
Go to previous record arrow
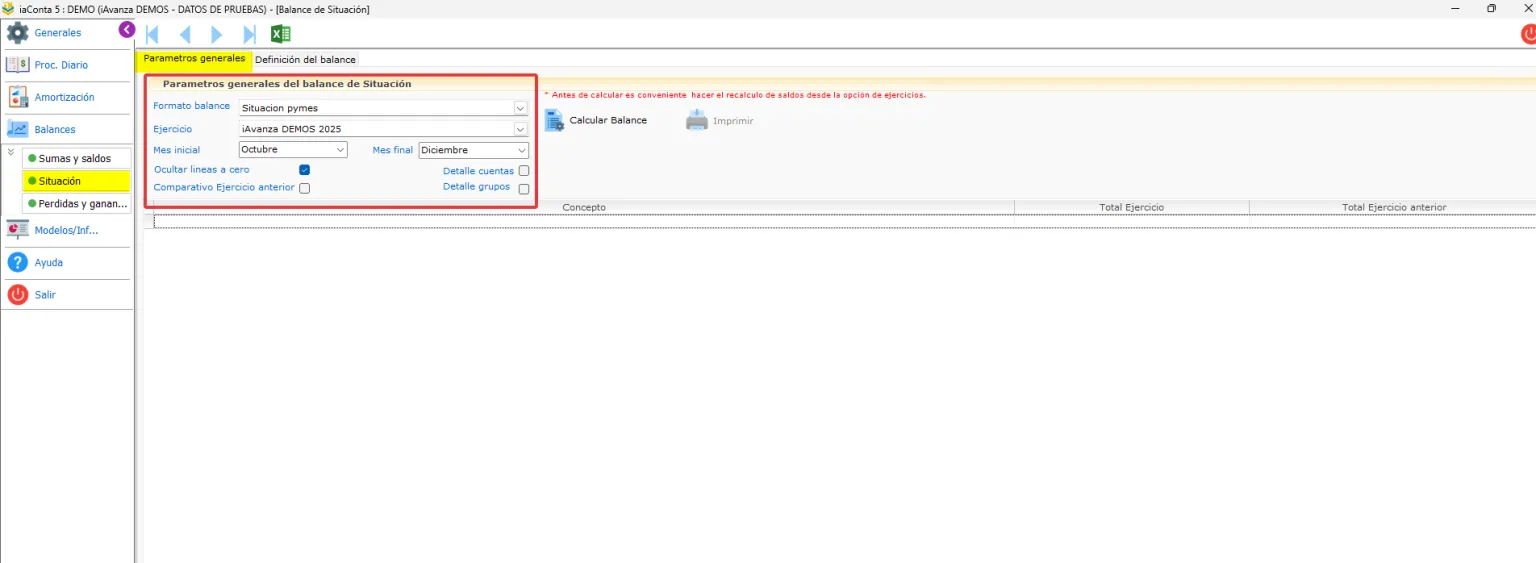pos(185,34)
